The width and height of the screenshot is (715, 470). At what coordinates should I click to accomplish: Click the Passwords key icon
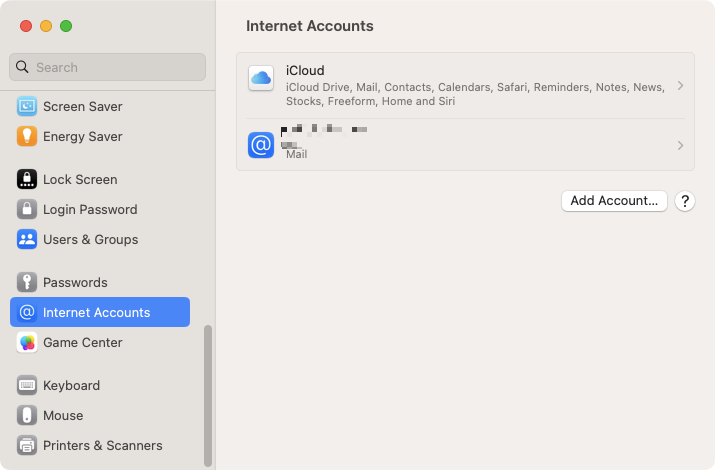pyautogui.click(x=27, y=282)
